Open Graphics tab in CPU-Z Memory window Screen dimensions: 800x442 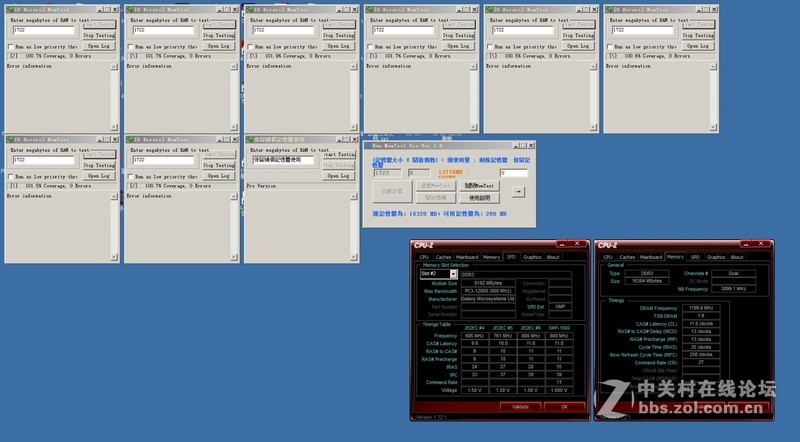click(x=716, y=257)
